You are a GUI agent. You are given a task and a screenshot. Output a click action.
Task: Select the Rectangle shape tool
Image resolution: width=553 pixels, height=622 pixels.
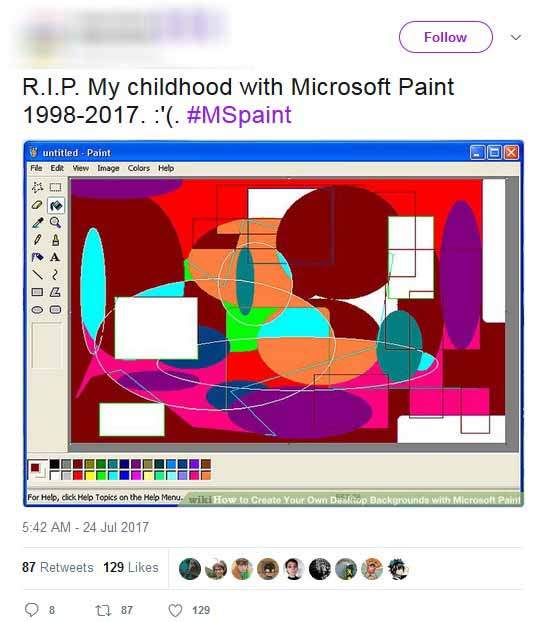coord(37,292)
